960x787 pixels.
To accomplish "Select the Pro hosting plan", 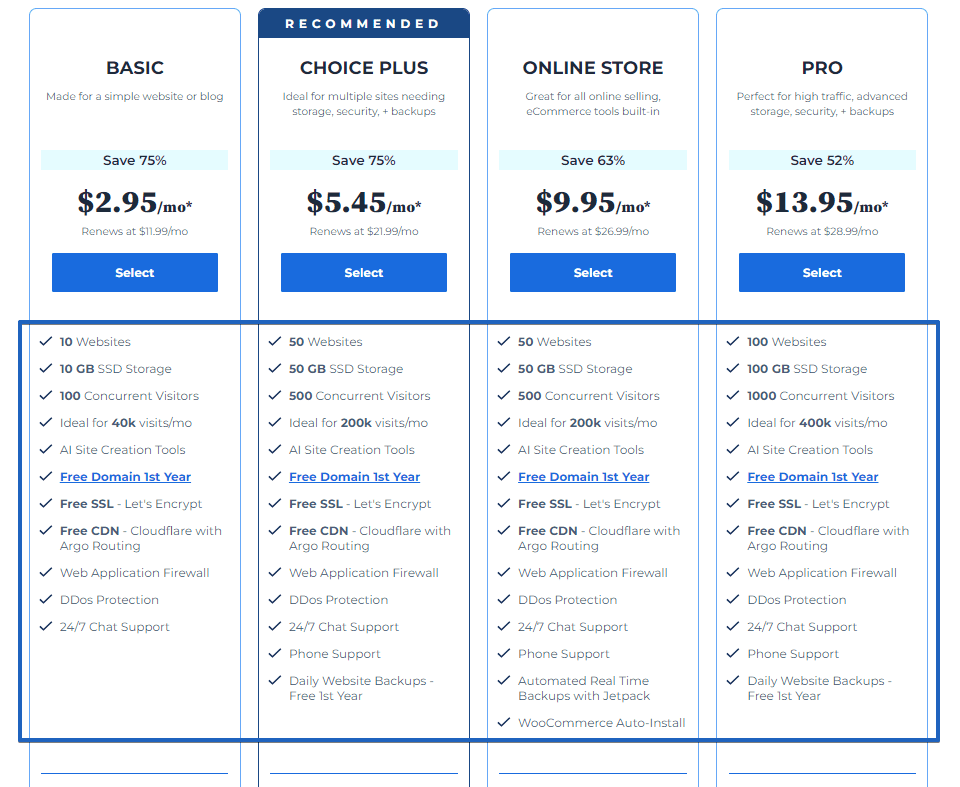I will pos(822,273).
